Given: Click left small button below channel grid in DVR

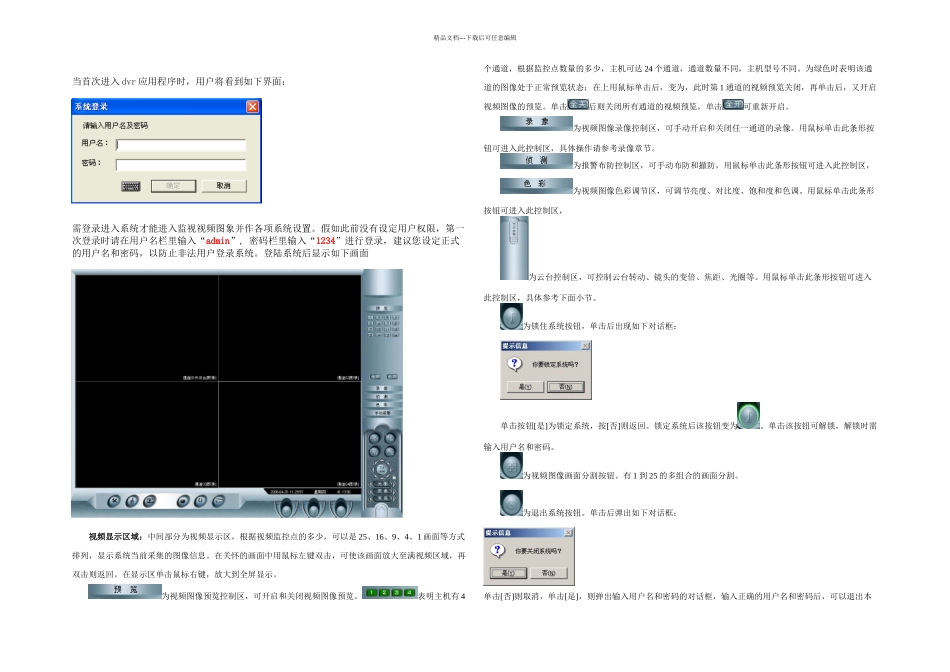Looking at the screenshot, I should [375, 376].
